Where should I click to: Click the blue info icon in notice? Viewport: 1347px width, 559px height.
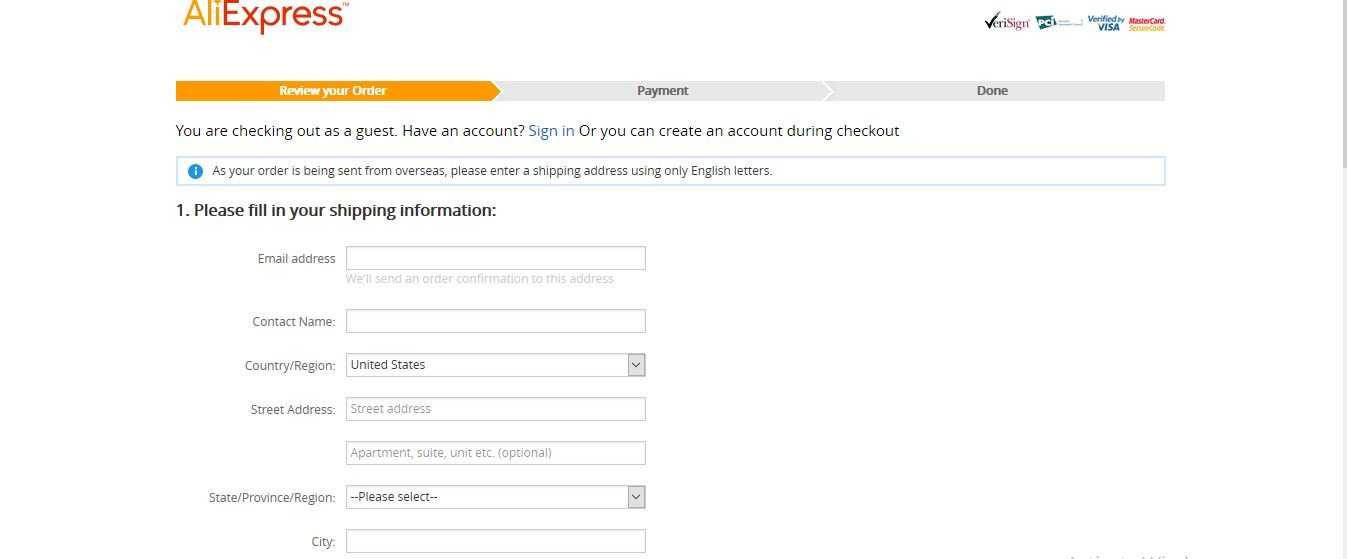coord(195,171)
